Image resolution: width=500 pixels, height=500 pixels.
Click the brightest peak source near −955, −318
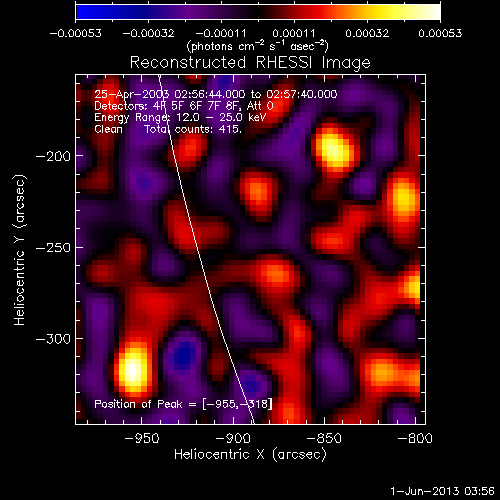pyautogui.click(x=133, y=369)
